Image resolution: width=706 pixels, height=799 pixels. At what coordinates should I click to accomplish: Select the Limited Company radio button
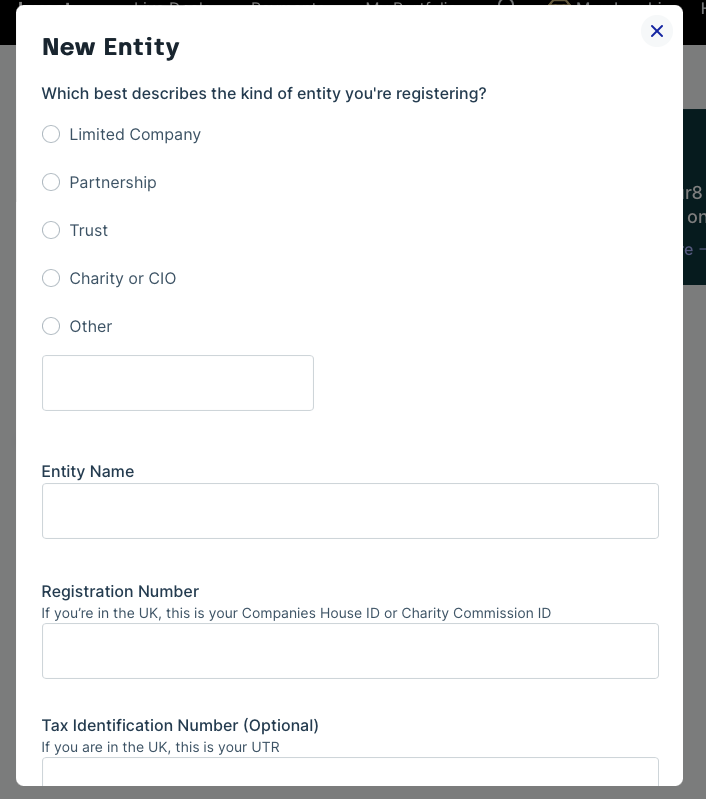pyautogui.click(x=51, y=134)
